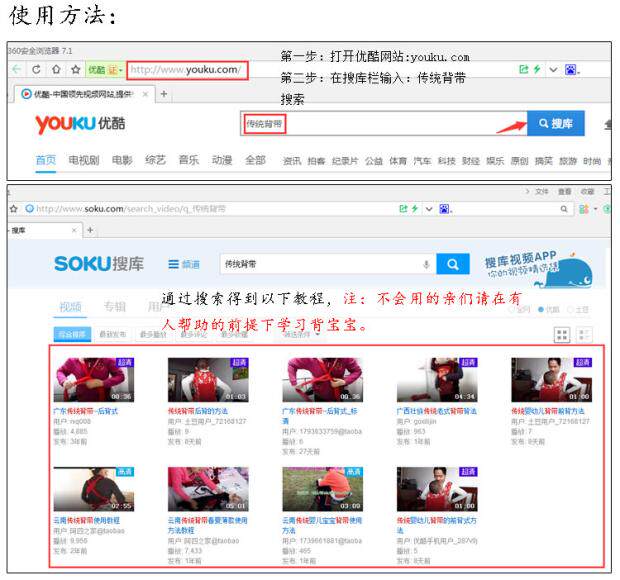Open the 首页 navigation item on Youku

(46, 160)
